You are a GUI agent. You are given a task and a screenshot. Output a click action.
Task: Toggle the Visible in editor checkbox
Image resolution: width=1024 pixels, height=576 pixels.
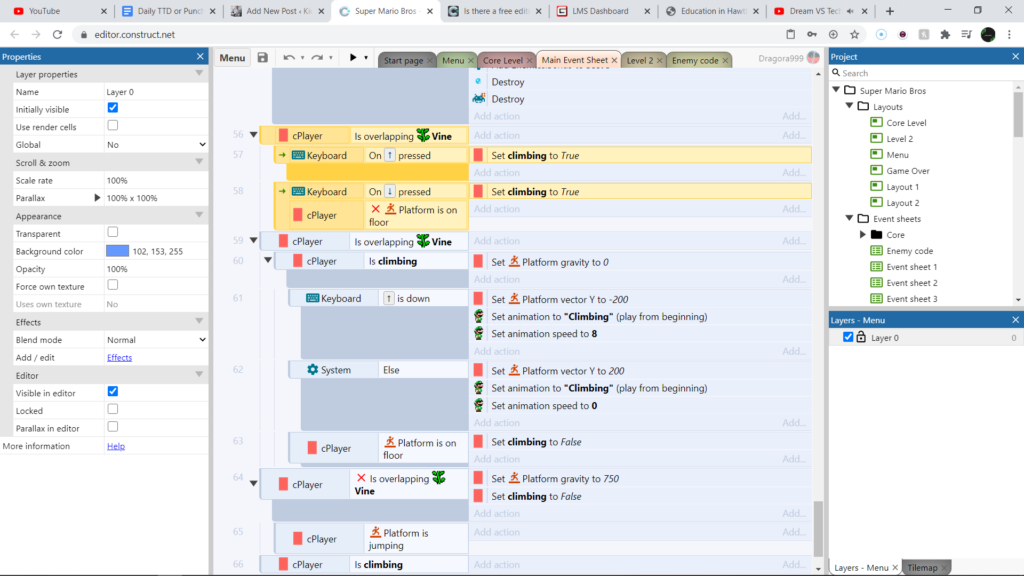point(112,391)
